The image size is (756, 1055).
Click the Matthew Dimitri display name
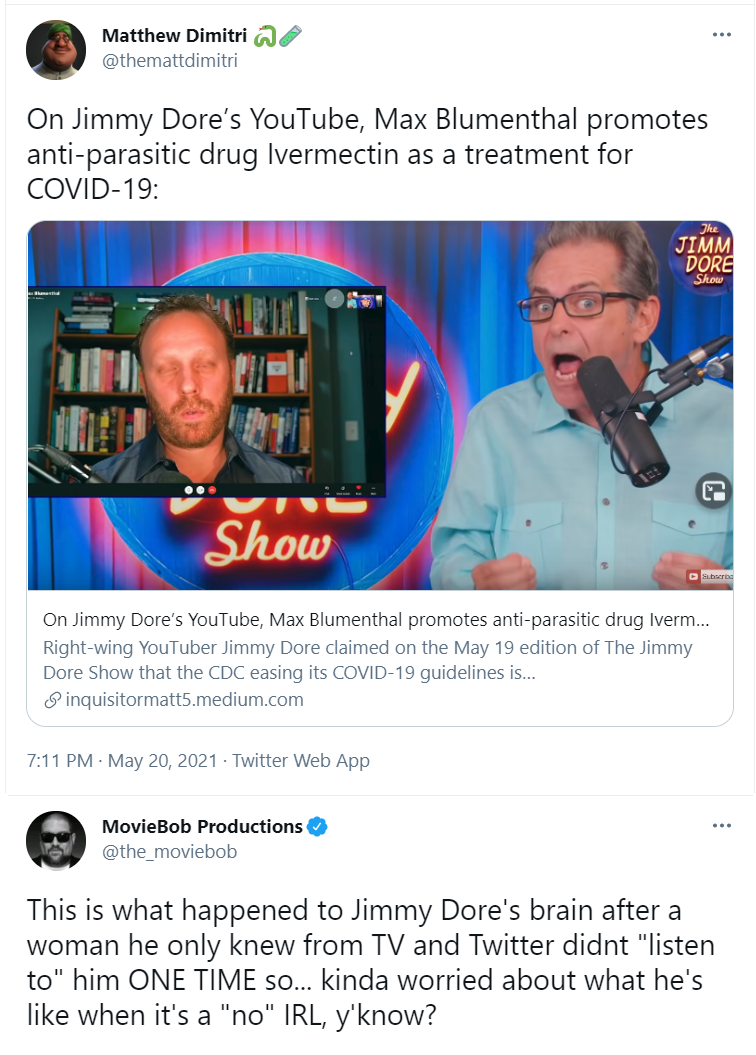174,35
